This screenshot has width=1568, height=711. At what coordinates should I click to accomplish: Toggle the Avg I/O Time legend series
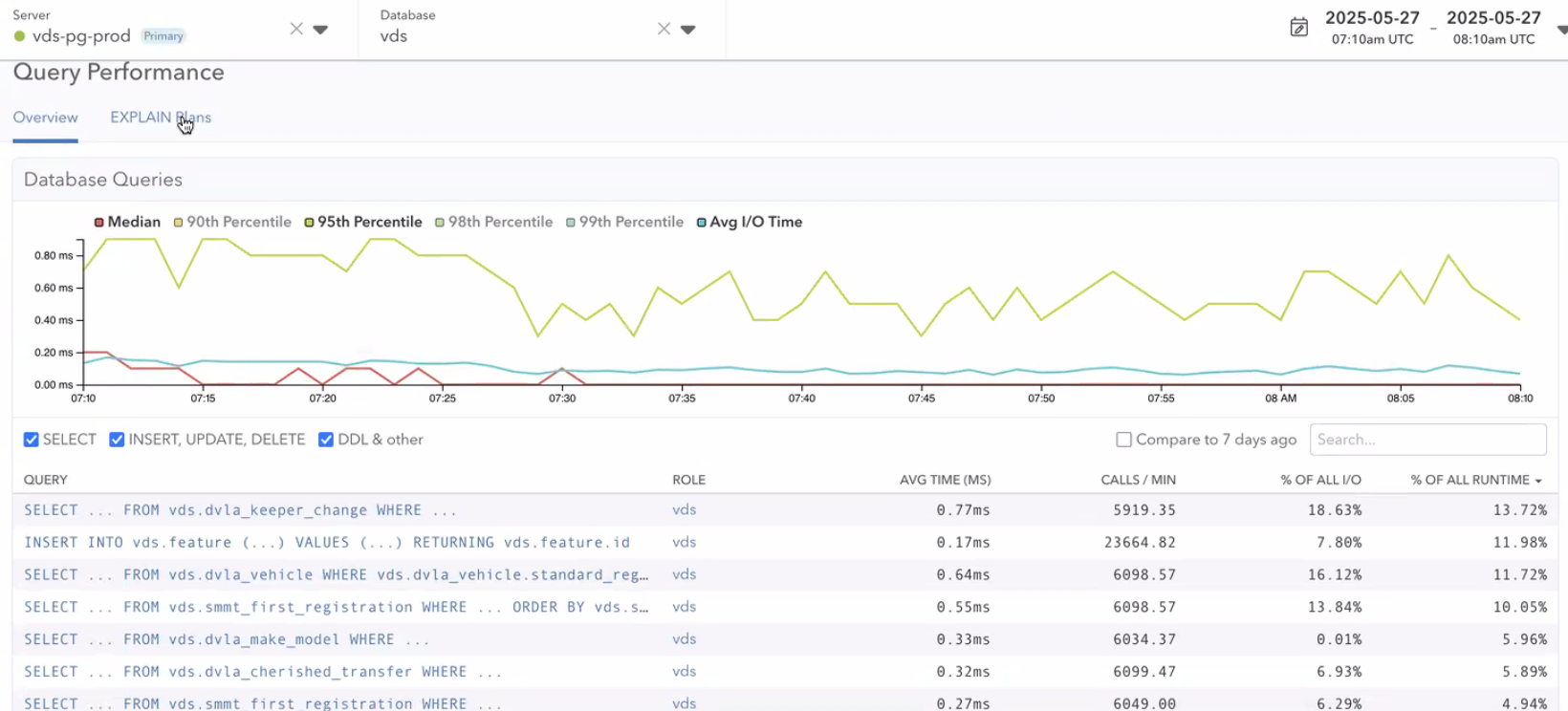click(750, 222)
